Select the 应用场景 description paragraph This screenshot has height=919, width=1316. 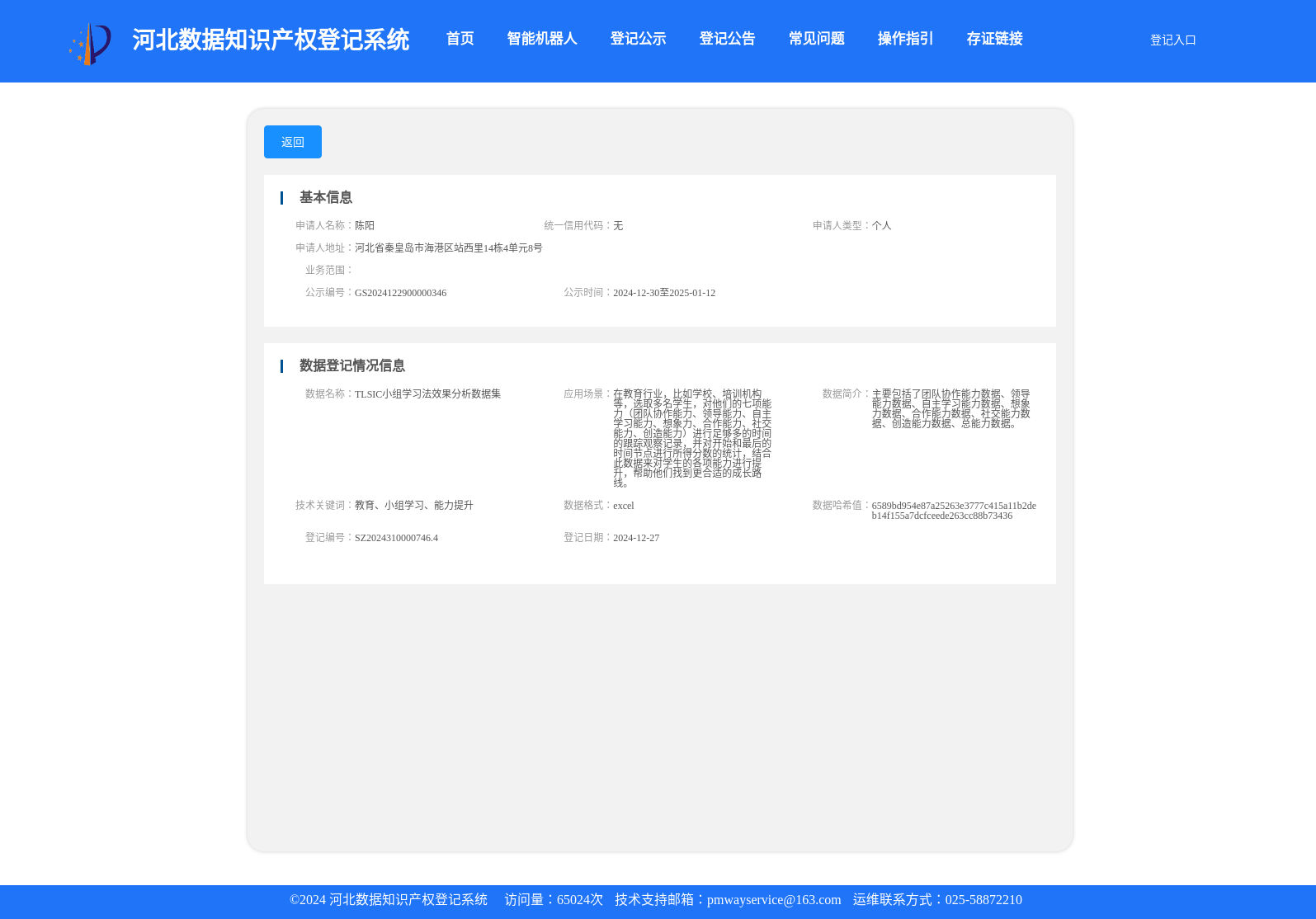pyautogui.click(x=692, y=438)
